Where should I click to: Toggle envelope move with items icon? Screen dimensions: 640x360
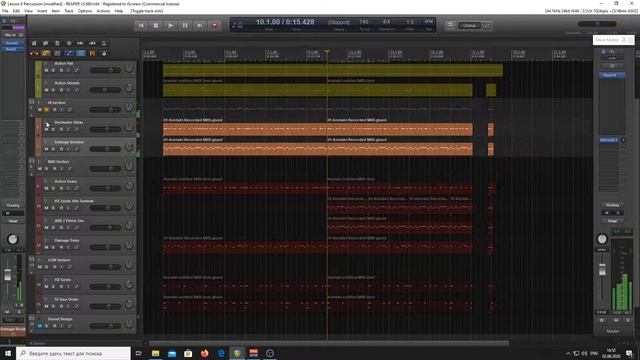(69, 53)
